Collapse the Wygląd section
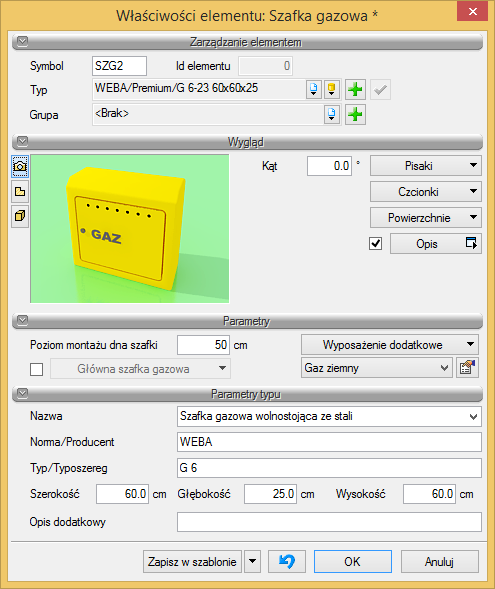 click(23, 142)
